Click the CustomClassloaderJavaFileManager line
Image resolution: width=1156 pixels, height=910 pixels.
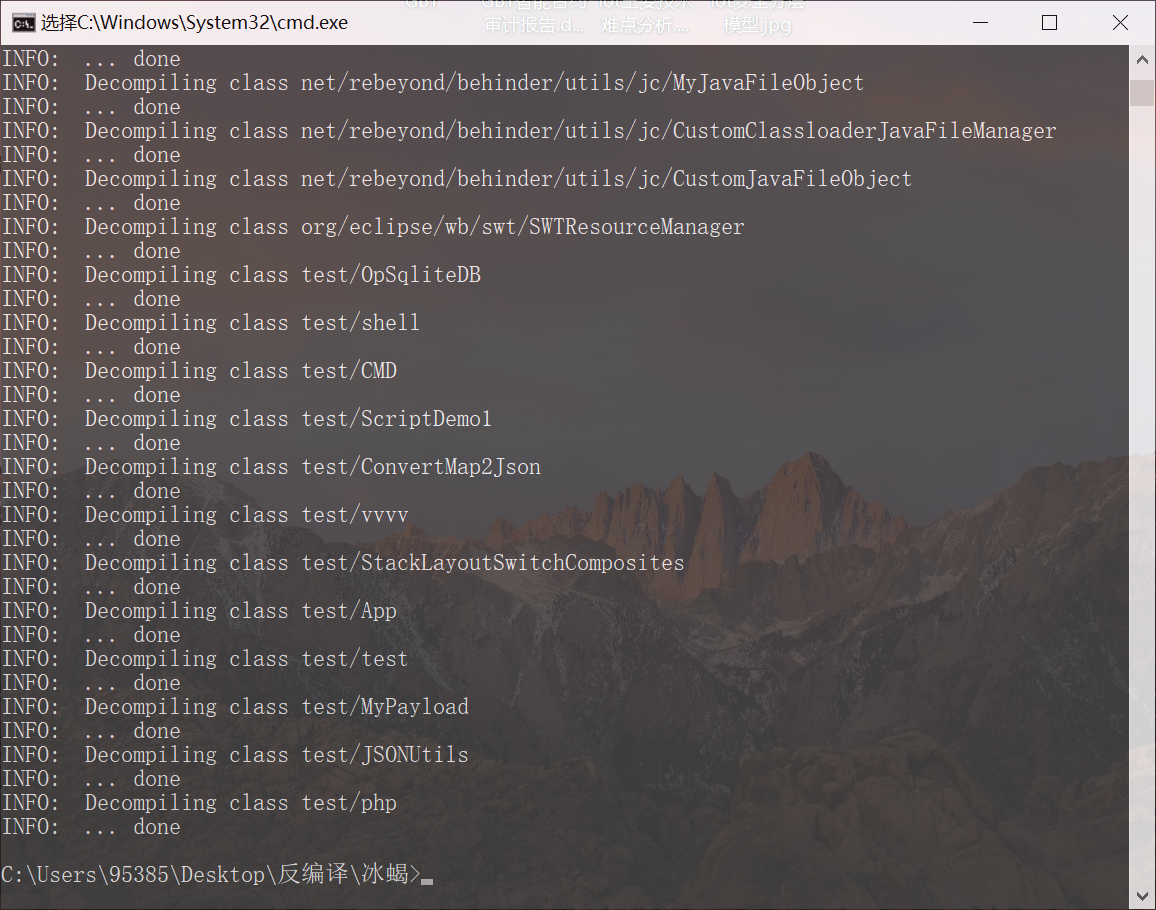[x=529, y=131]
